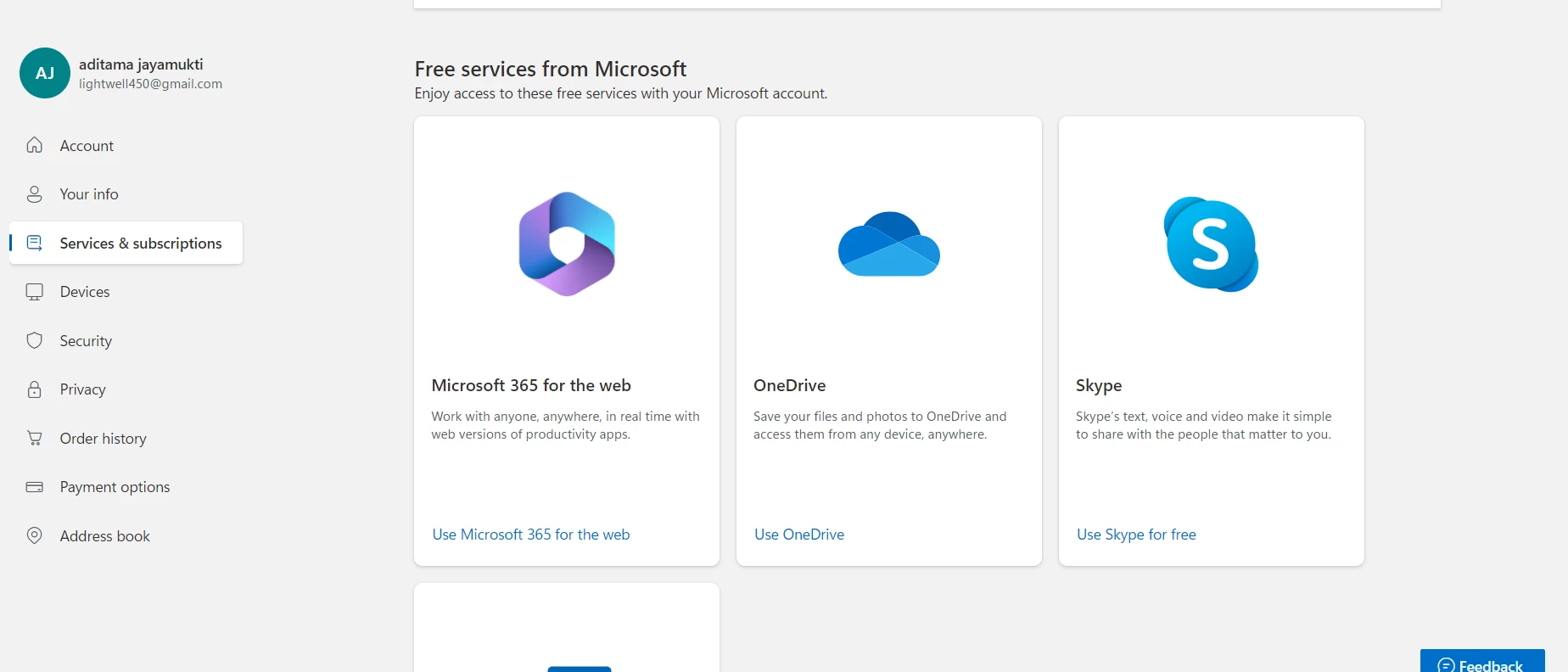
Task: Click the OneDrive cloud logo
Action: 888,244
